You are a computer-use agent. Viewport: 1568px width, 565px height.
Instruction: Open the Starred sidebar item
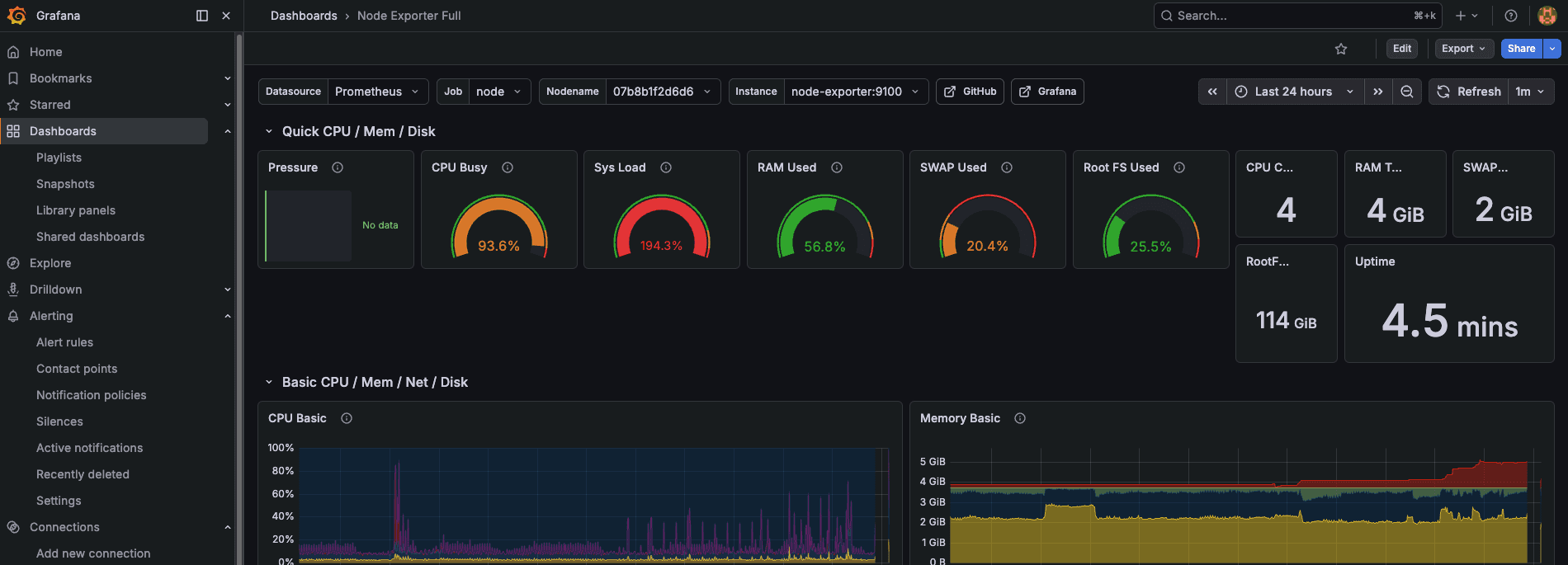pyautogui.click(x=50, y=105)
